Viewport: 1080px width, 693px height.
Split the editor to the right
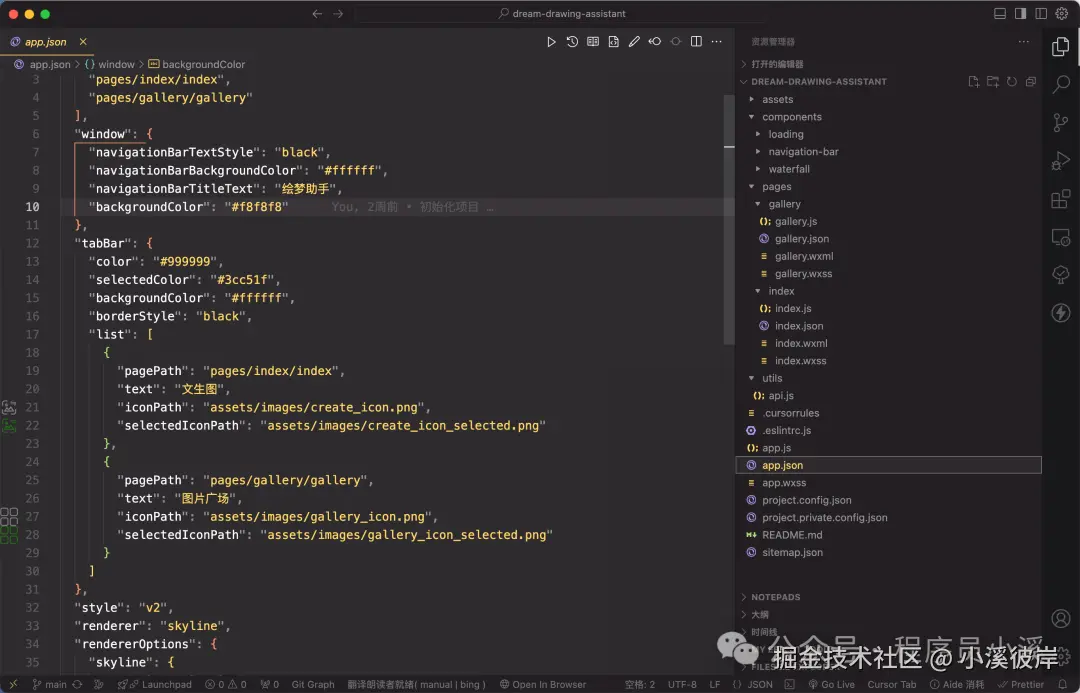coord(696,42)
